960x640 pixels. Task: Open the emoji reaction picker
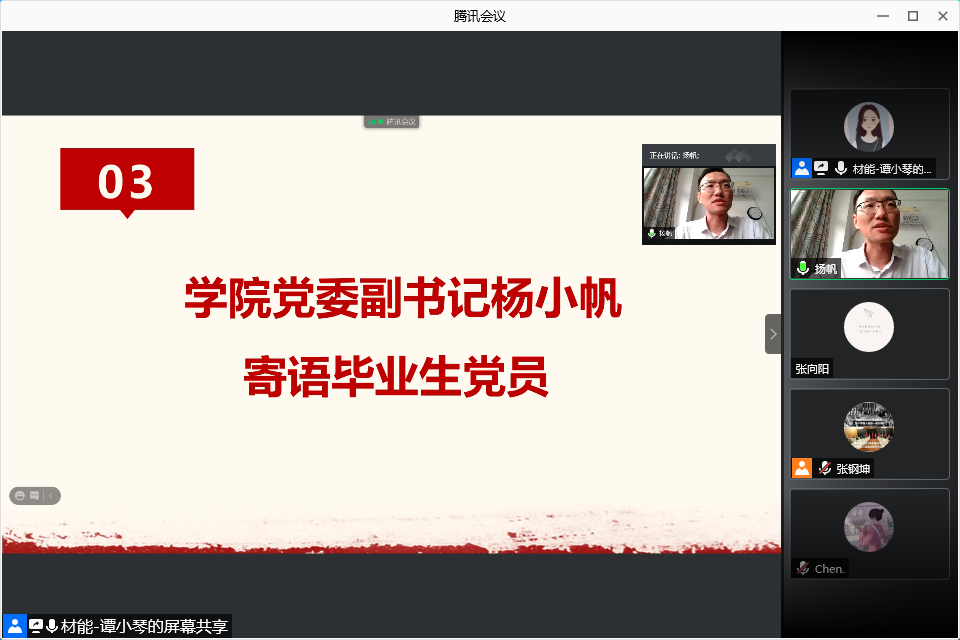click(20, 495)
